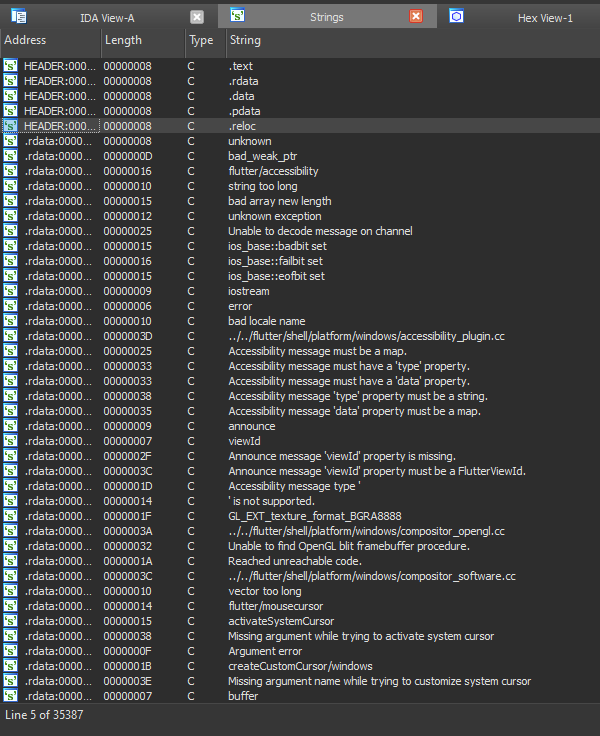Click string icon of 'bad array new length' row

[x=10, y=201]
